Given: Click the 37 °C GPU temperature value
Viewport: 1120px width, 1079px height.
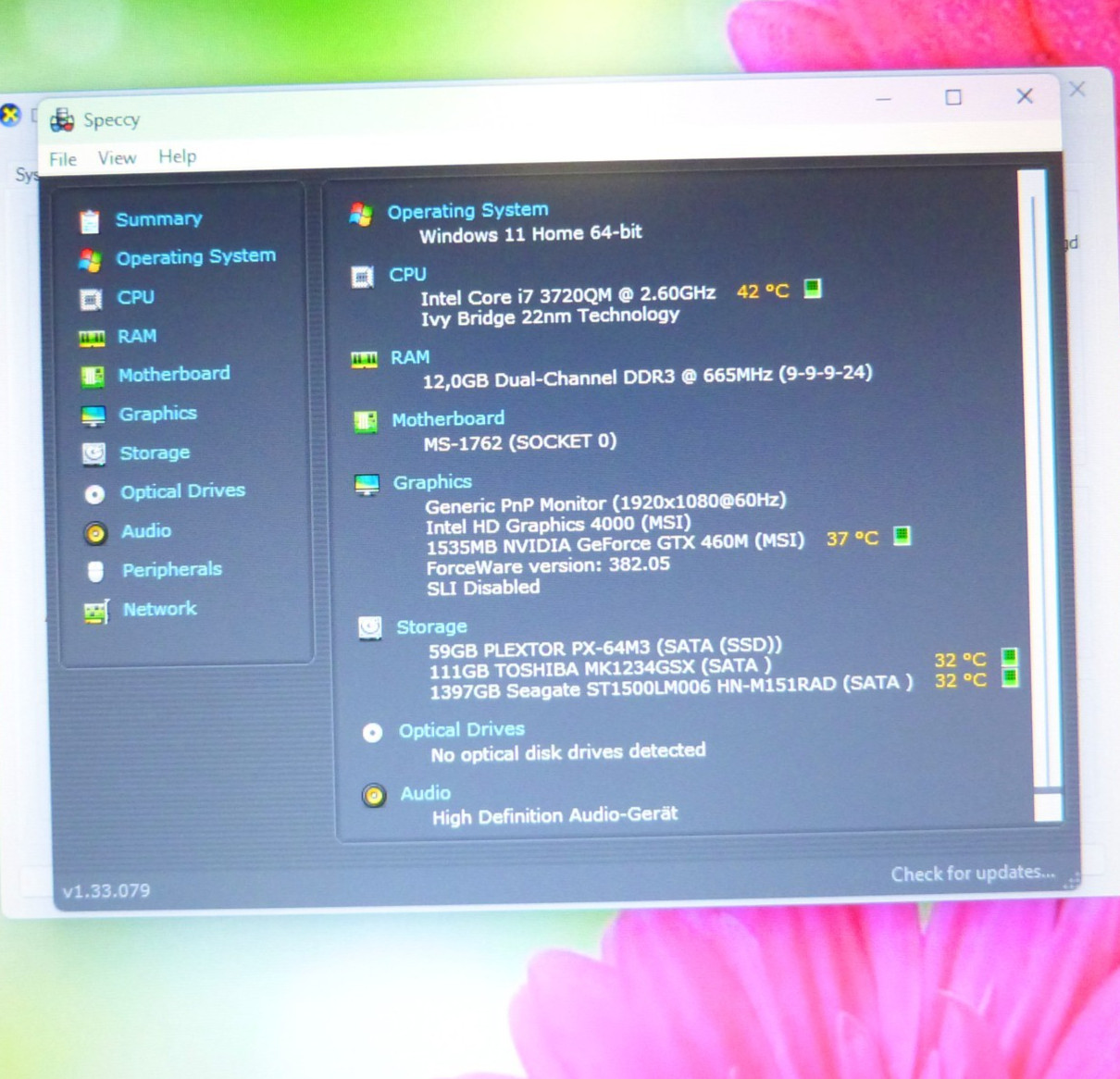Looking at the screenshot, I should coord(852,539).
